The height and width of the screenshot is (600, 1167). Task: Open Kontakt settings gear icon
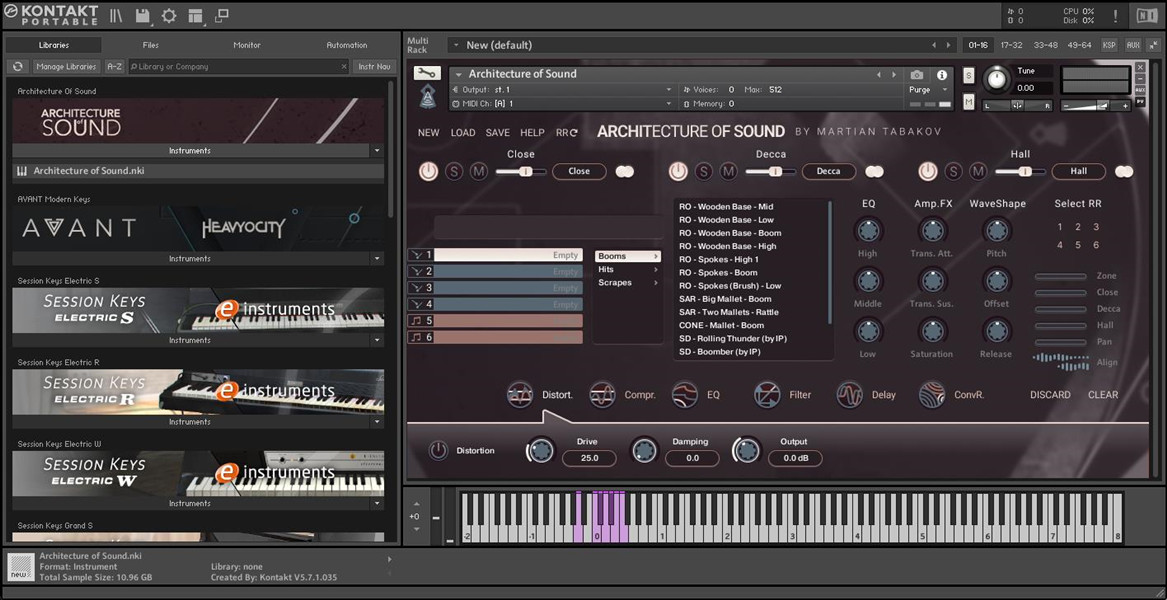(169, 15)
